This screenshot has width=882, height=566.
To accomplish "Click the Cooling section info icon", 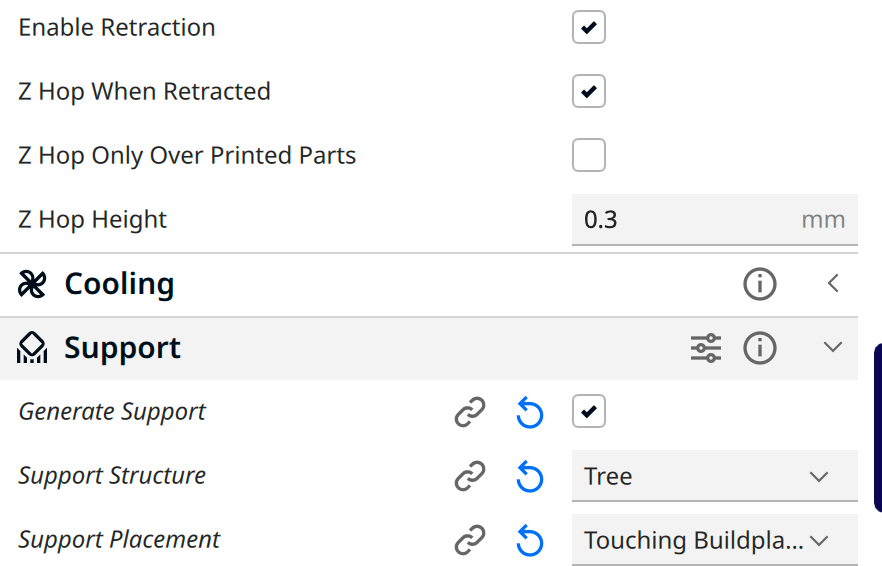I will [760, 284].
